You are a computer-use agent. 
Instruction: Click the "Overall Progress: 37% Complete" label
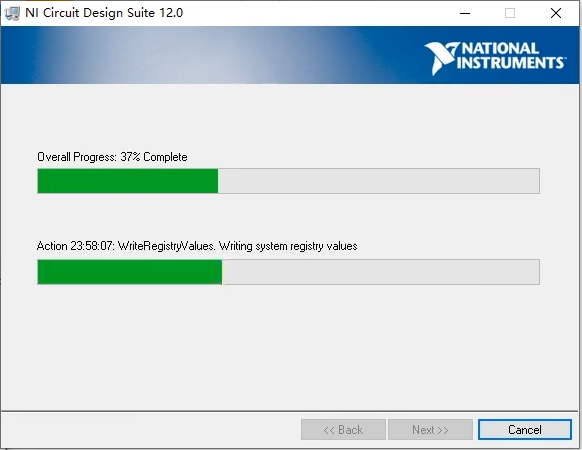(112, 157)
